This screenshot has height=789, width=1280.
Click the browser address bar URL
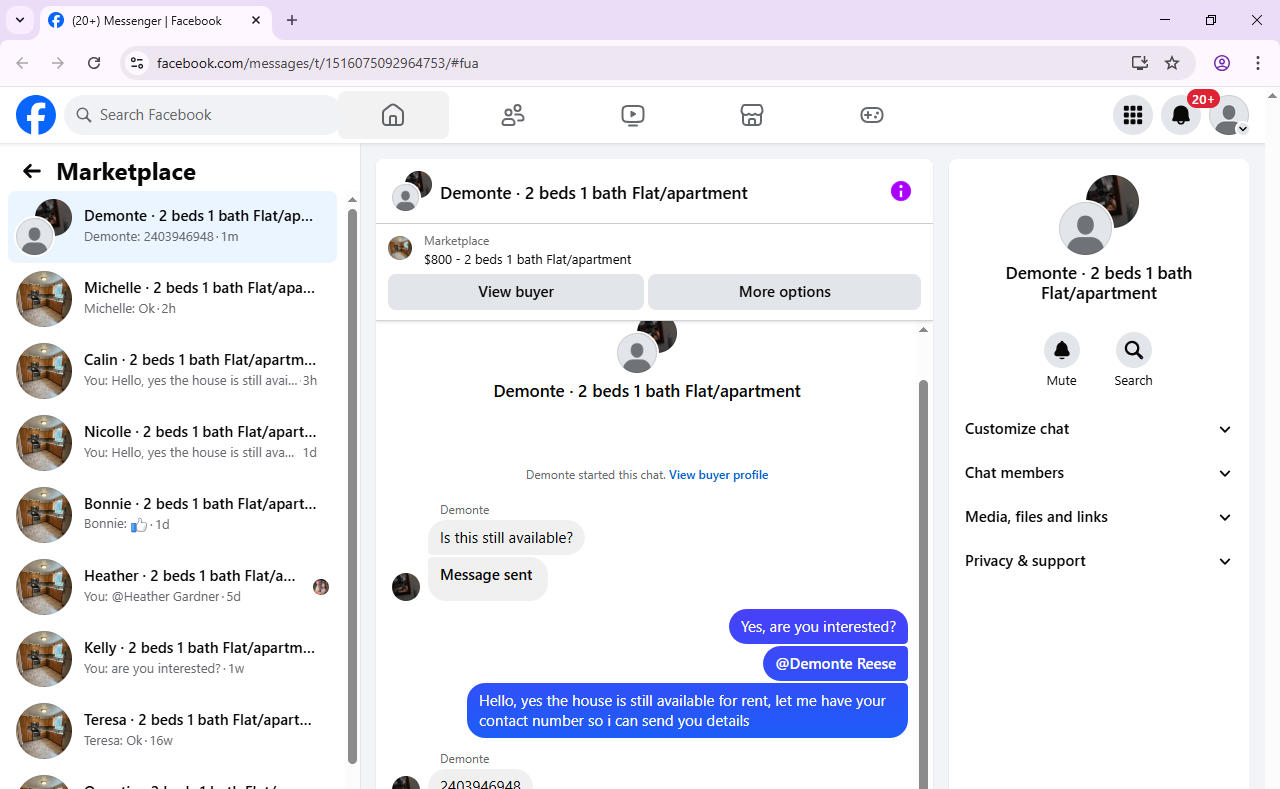coord(318,63)
